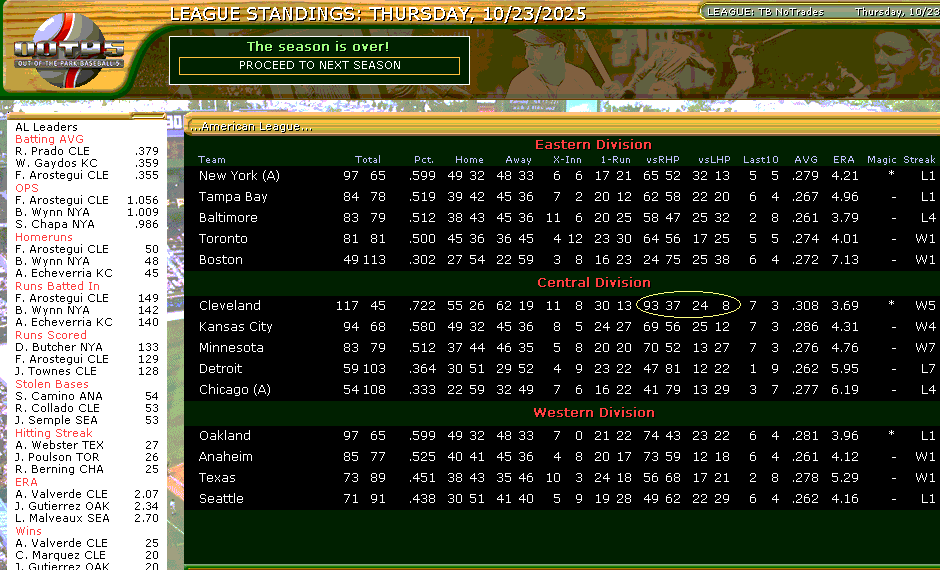Click the ERA column header in the standings
The height and width of the screenshot is (570, 940).
point(843,160)
